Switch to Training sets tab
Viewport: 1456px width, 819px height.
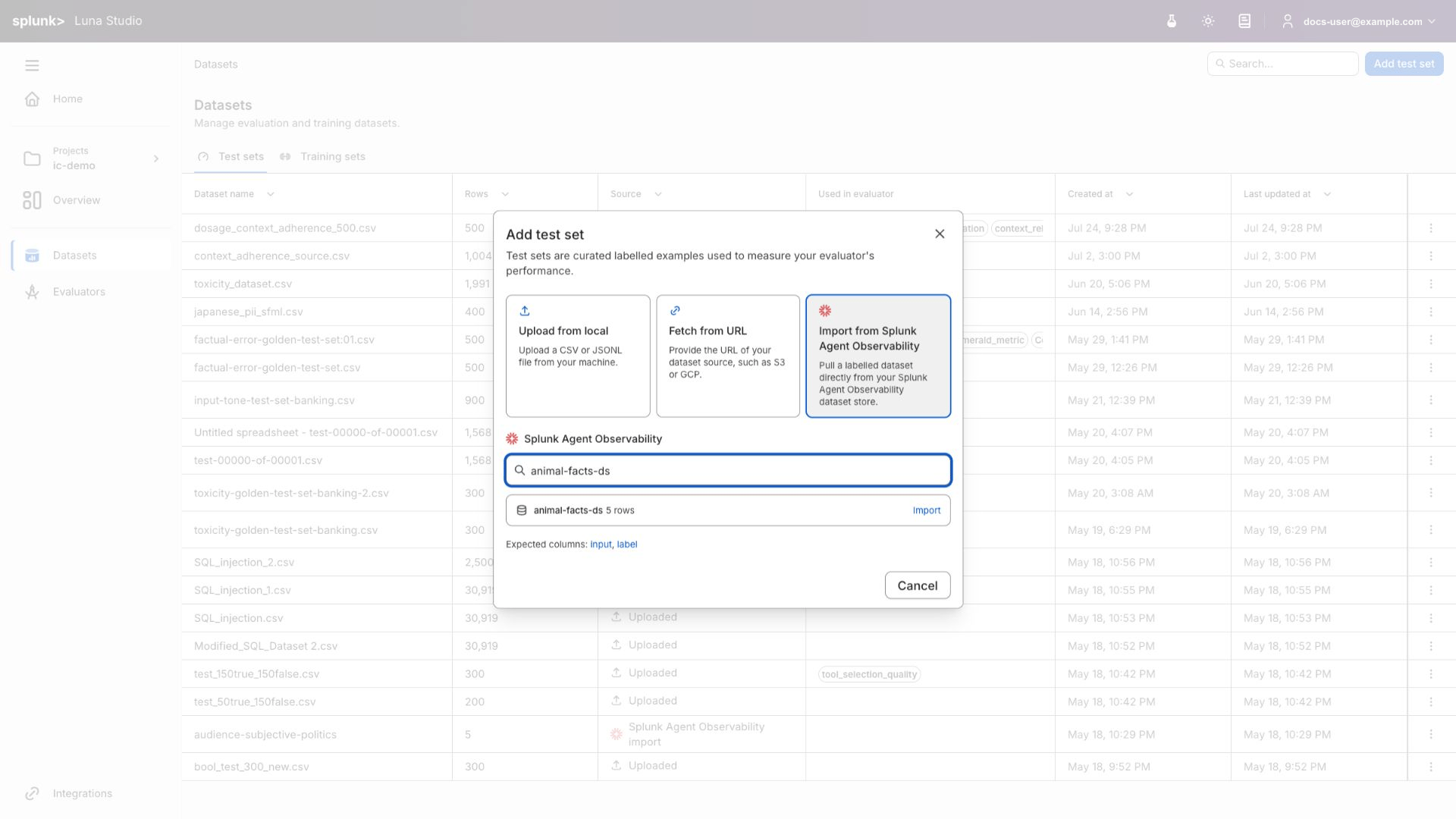(322, 156)
